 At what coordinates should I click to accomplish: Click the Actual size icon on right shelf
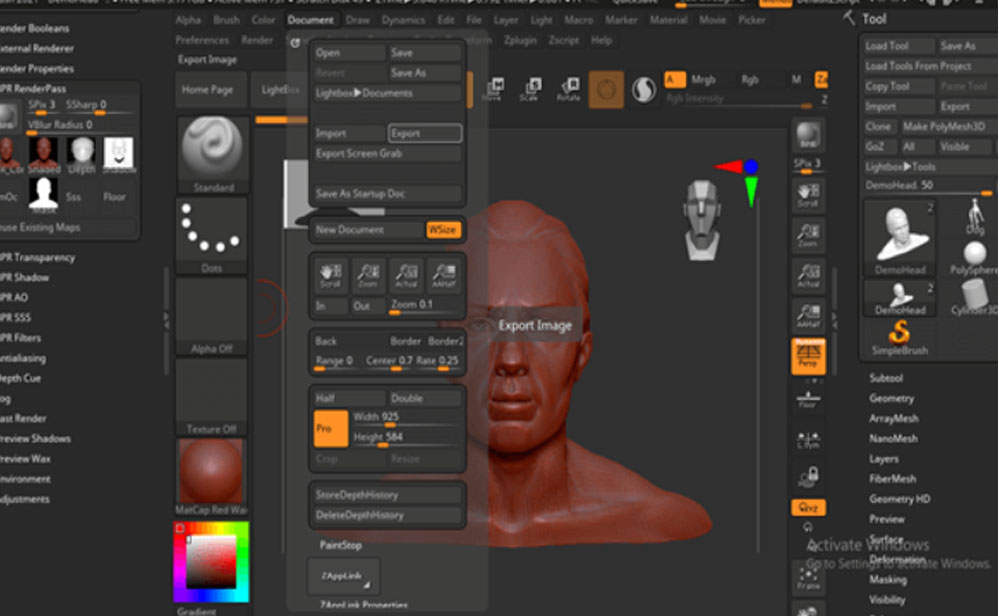click(x=808, y=273)
